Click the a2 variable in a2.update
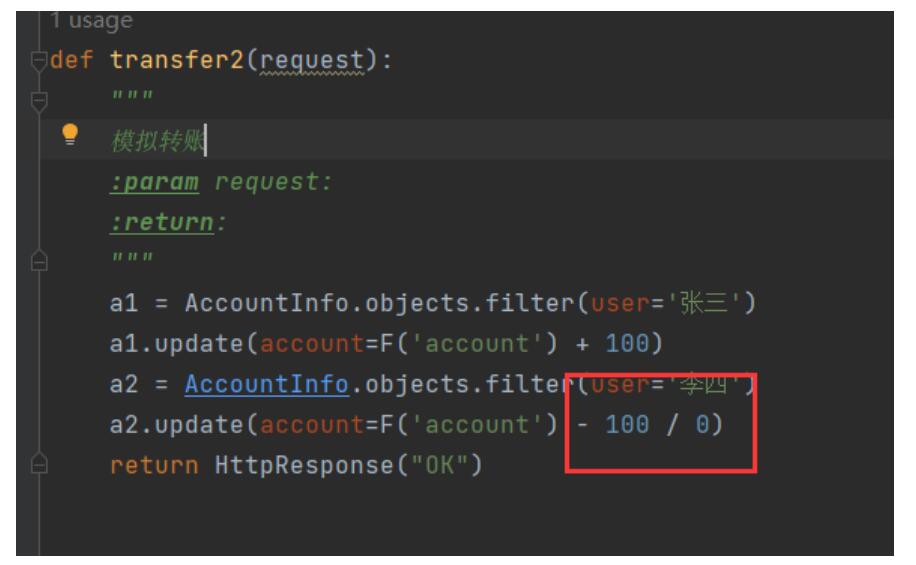Image resolution: width=916 pixels, height=565 pixels. click(123, 425)
